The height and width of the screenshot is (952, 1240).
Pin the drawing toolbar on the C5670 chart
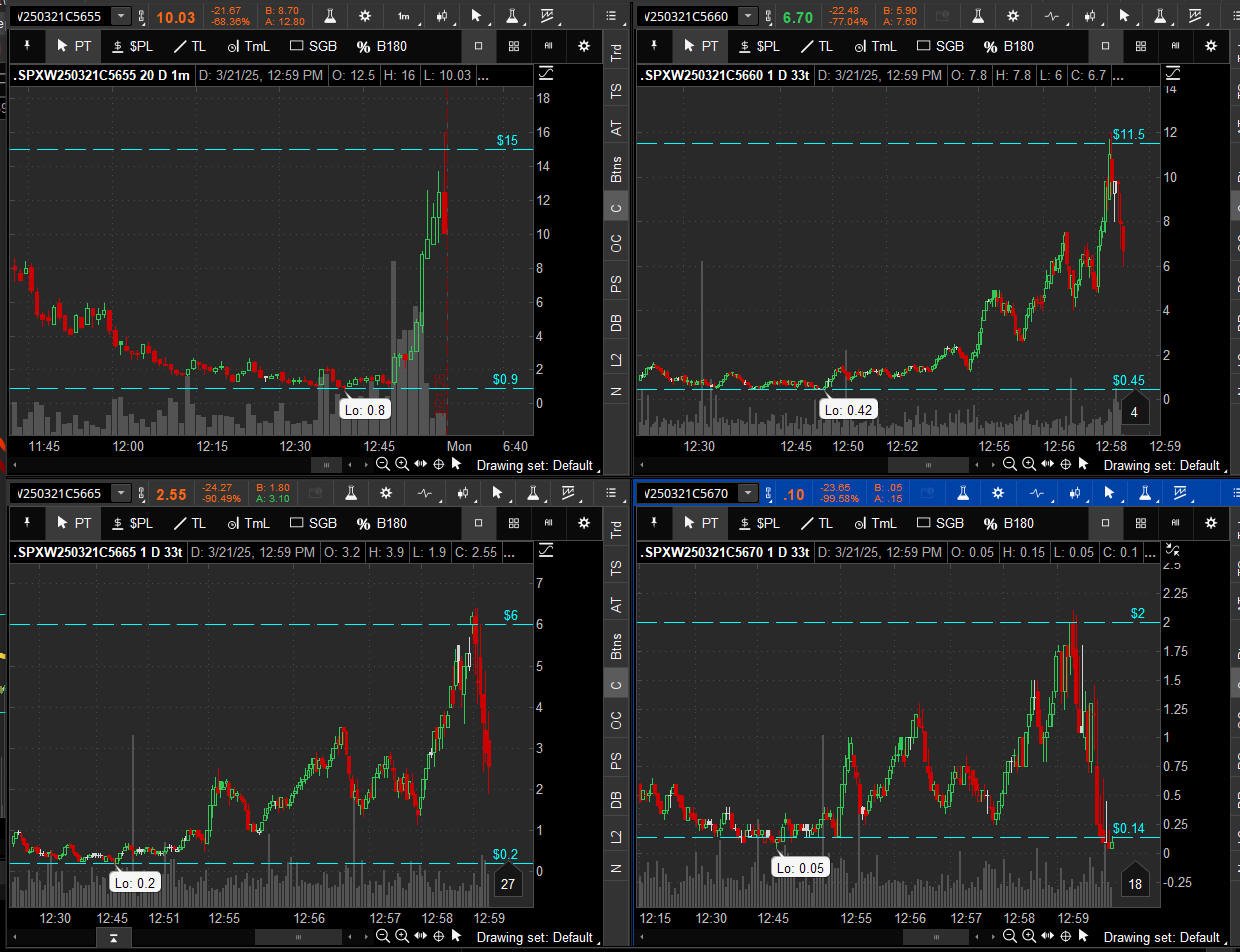[x=654, y=523]
